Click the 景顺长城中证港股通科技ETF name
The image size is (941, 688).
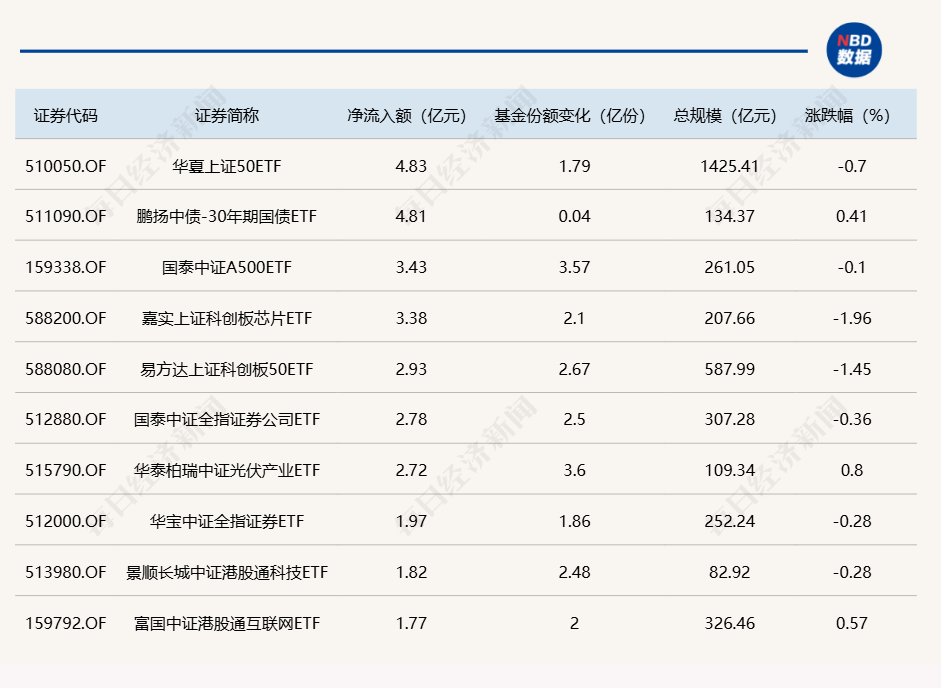[227, 573]
